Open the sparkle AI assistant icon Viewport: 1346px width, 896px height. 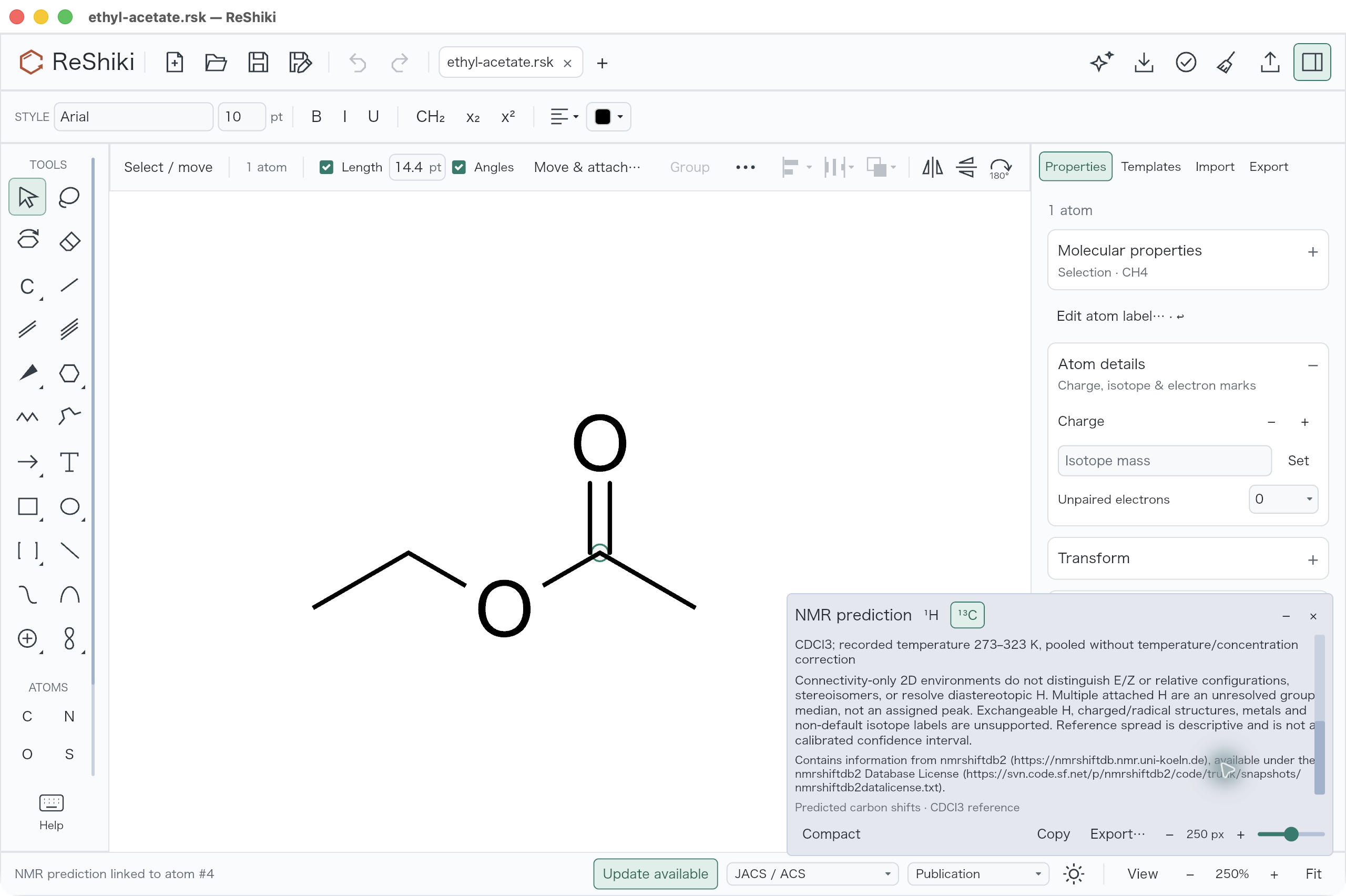1102,62
